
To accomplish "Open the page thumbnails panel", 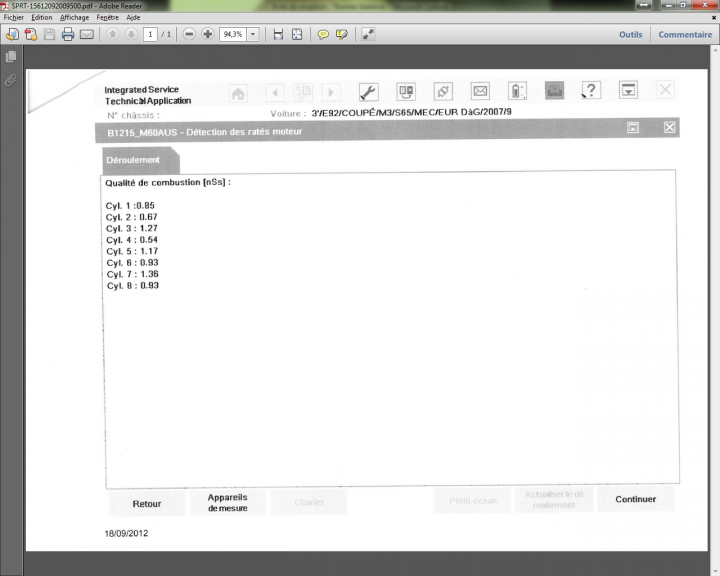I will (x=11, y=56).
